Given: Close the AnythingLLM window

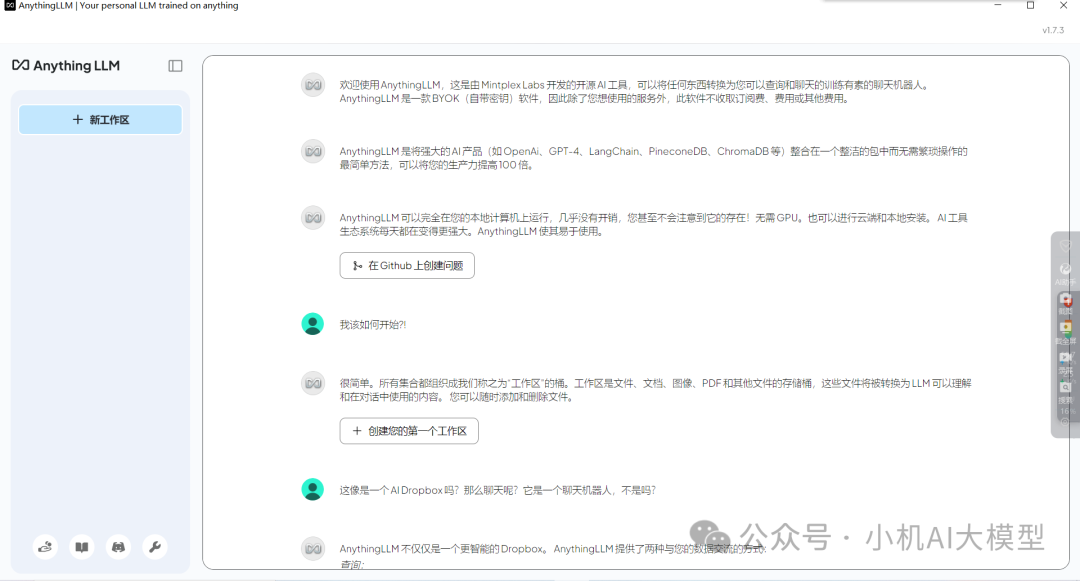Looking at the screenshot, I should [1063, 6].
